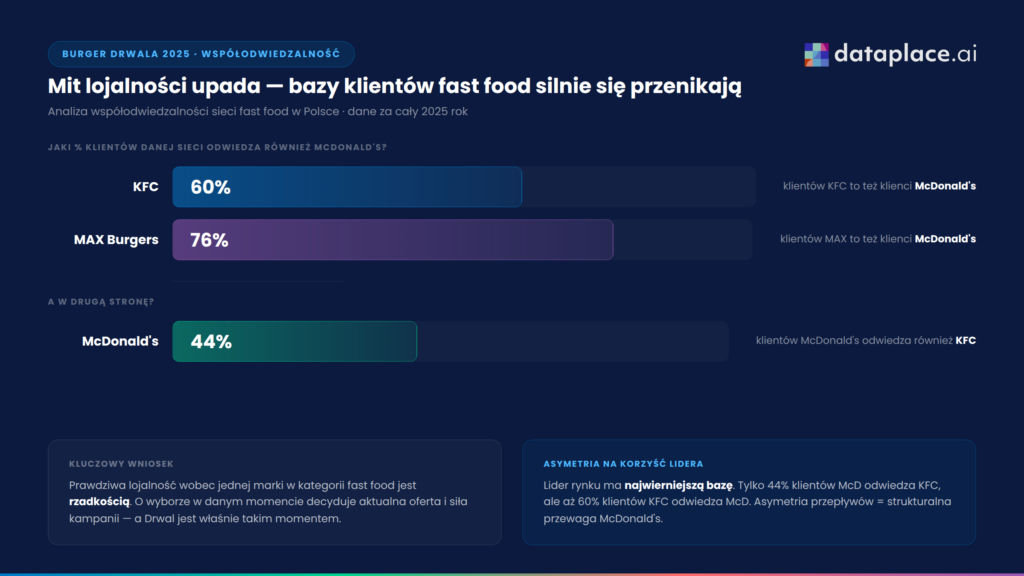Click the "odwiedza również KFC" annotation
This screenshot has height=576, width=1024.
coord(865,340)
